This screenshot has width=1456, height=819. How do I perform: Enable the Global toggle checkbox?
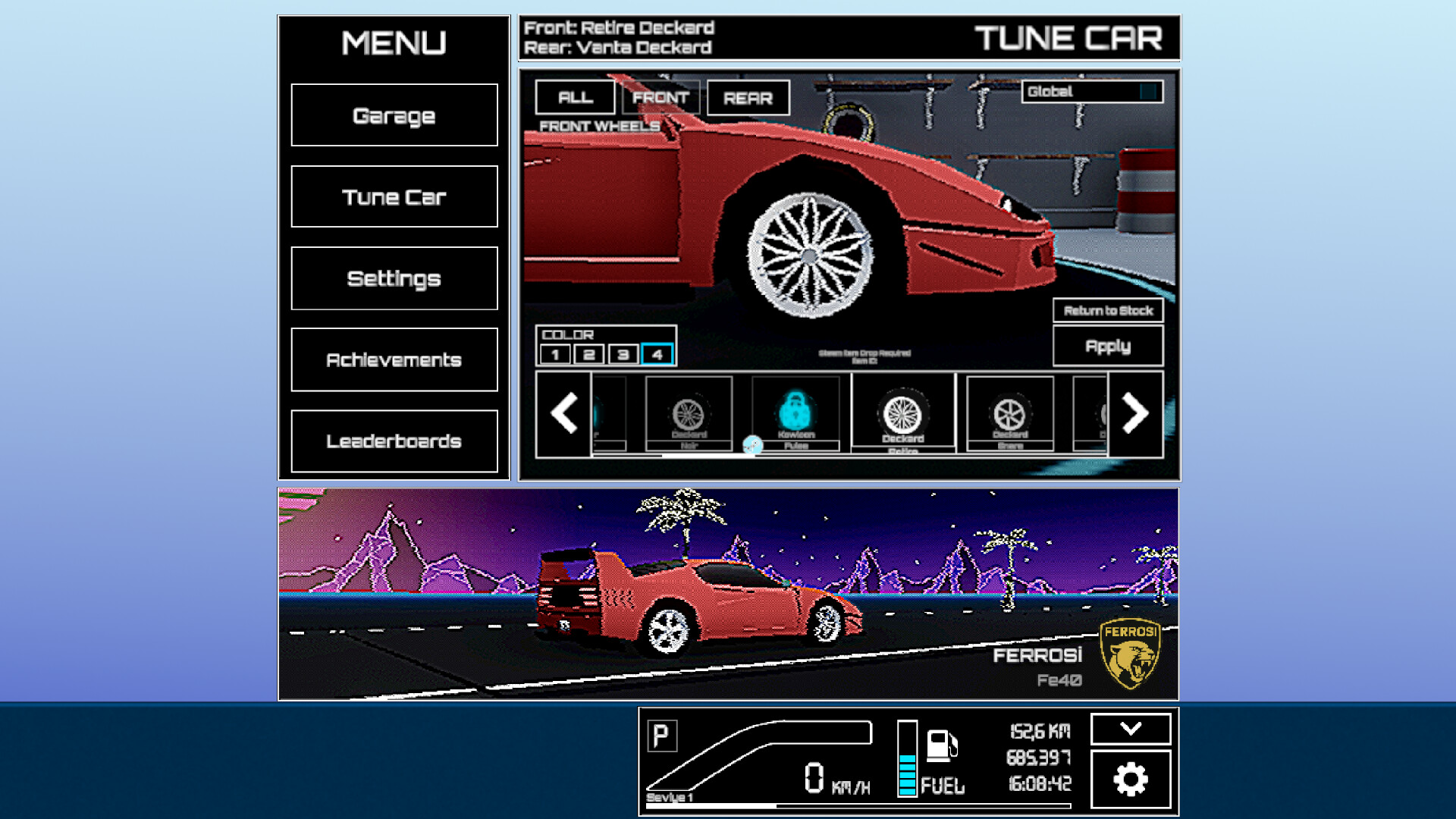(1150, 91)
